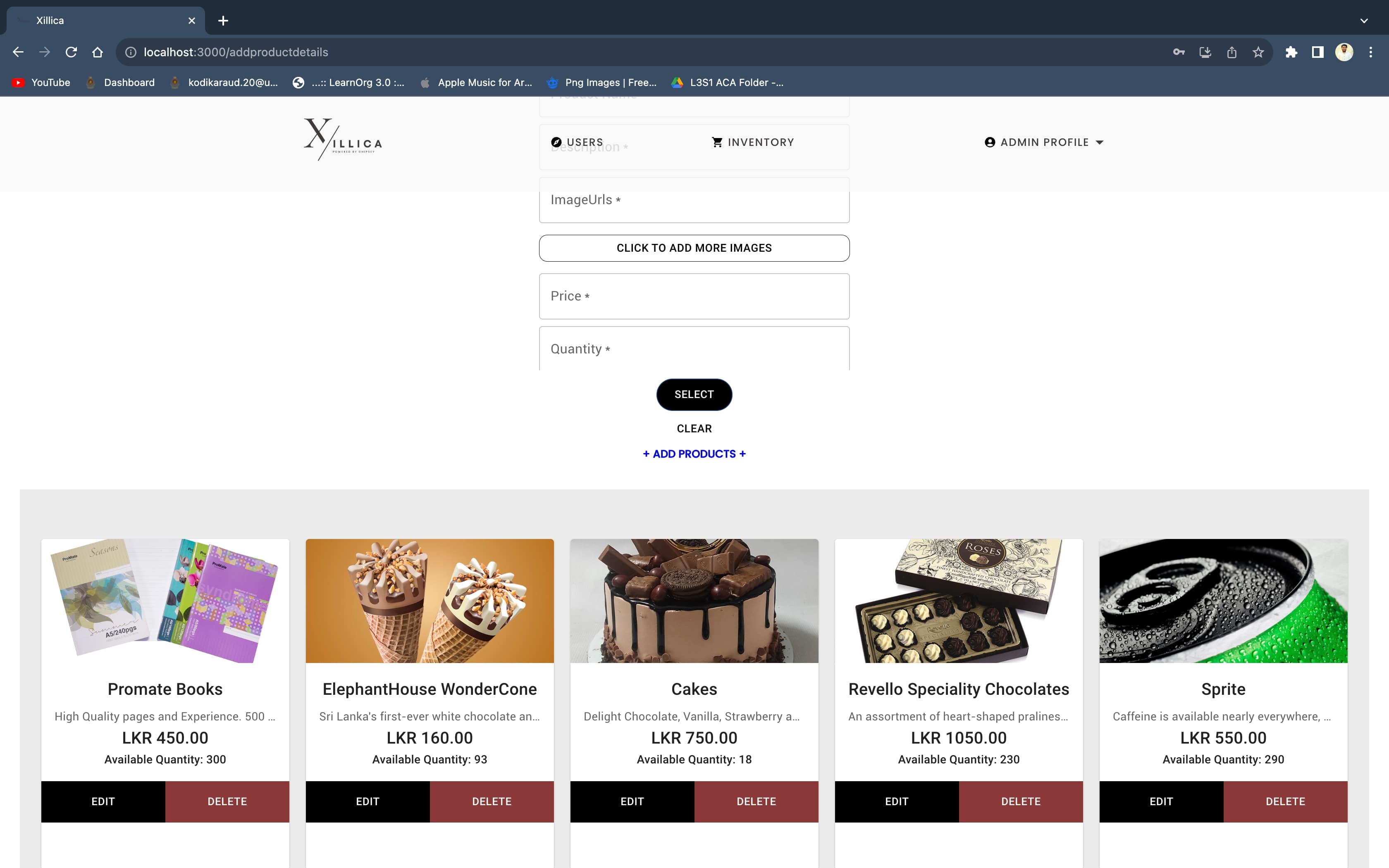Click the Cakes product image
This screenshot has height=868, width=1389.
click(x=694, y=601)
